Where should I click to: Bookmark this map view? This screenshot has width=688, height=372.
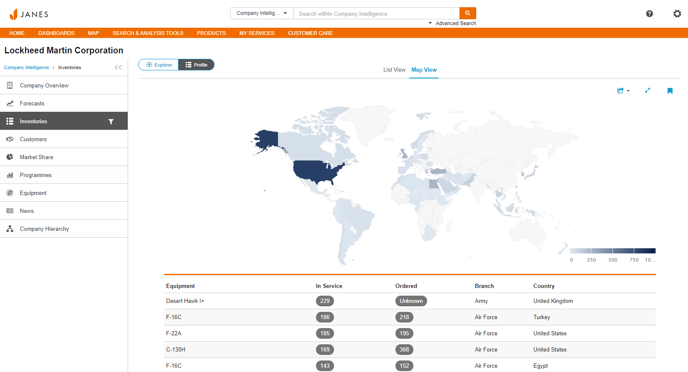[670, 91]
